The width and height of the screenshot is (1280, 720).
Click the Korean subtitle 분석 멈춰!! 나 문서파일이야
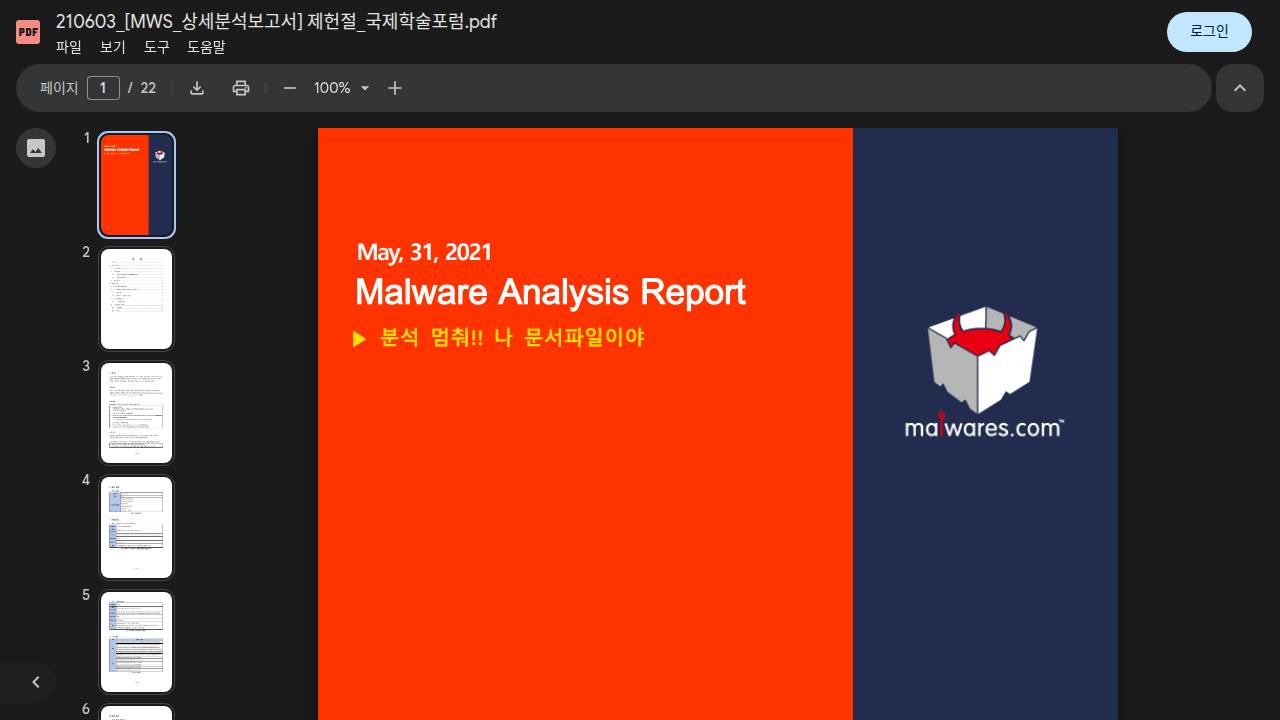[x=512, y=338]
